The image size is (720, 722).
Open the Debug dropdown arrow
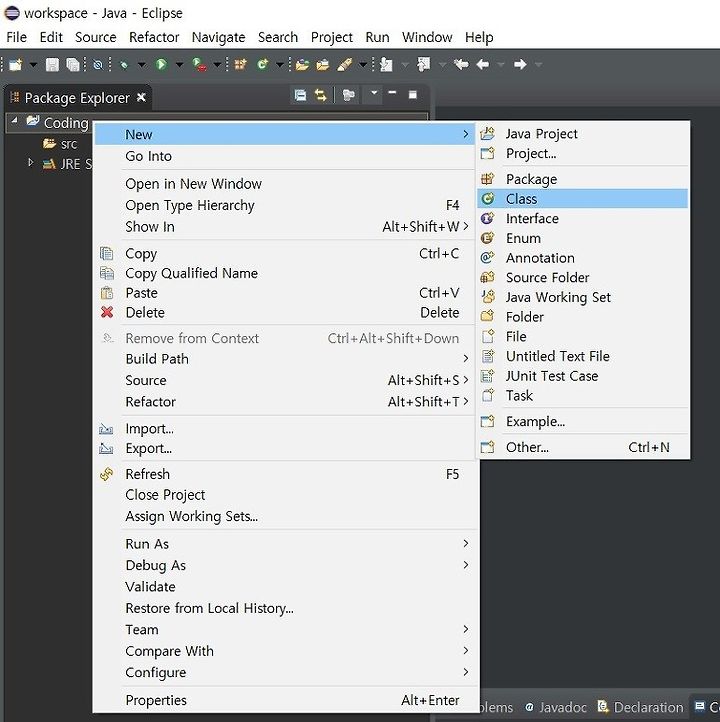tap(141, 64)
